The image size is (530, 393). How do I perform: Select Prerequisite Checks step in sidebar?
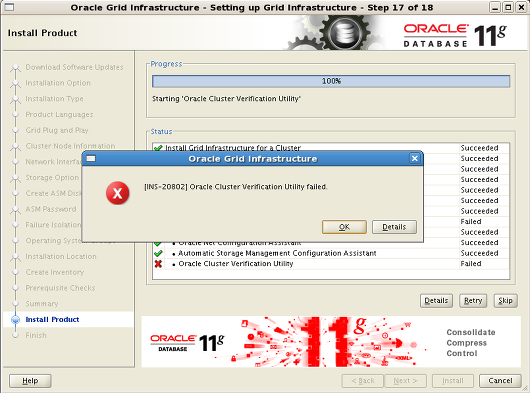tap(60, 288)
